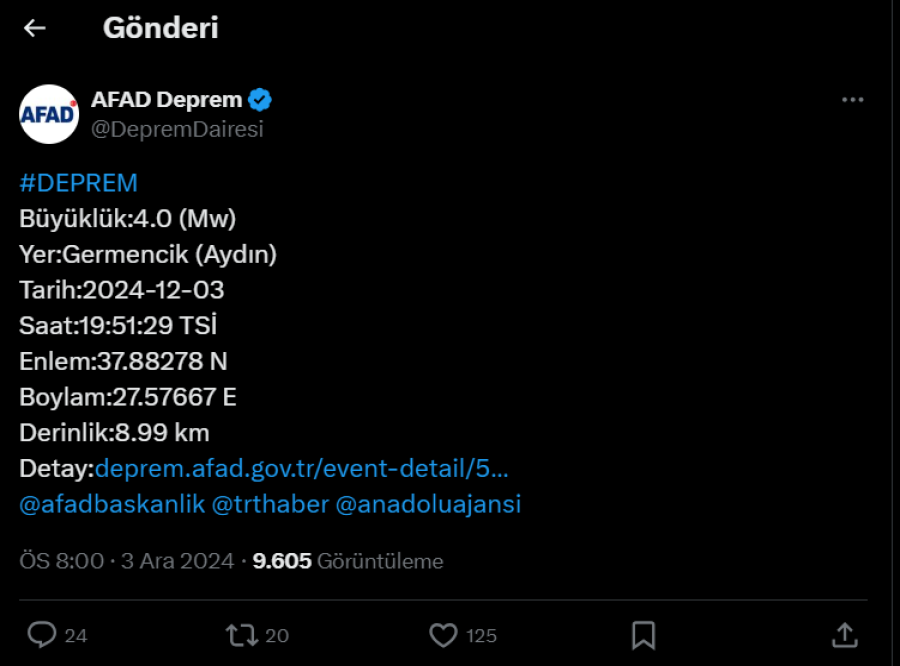
Task: Open the AFAD profile picture
Action: 48,114
